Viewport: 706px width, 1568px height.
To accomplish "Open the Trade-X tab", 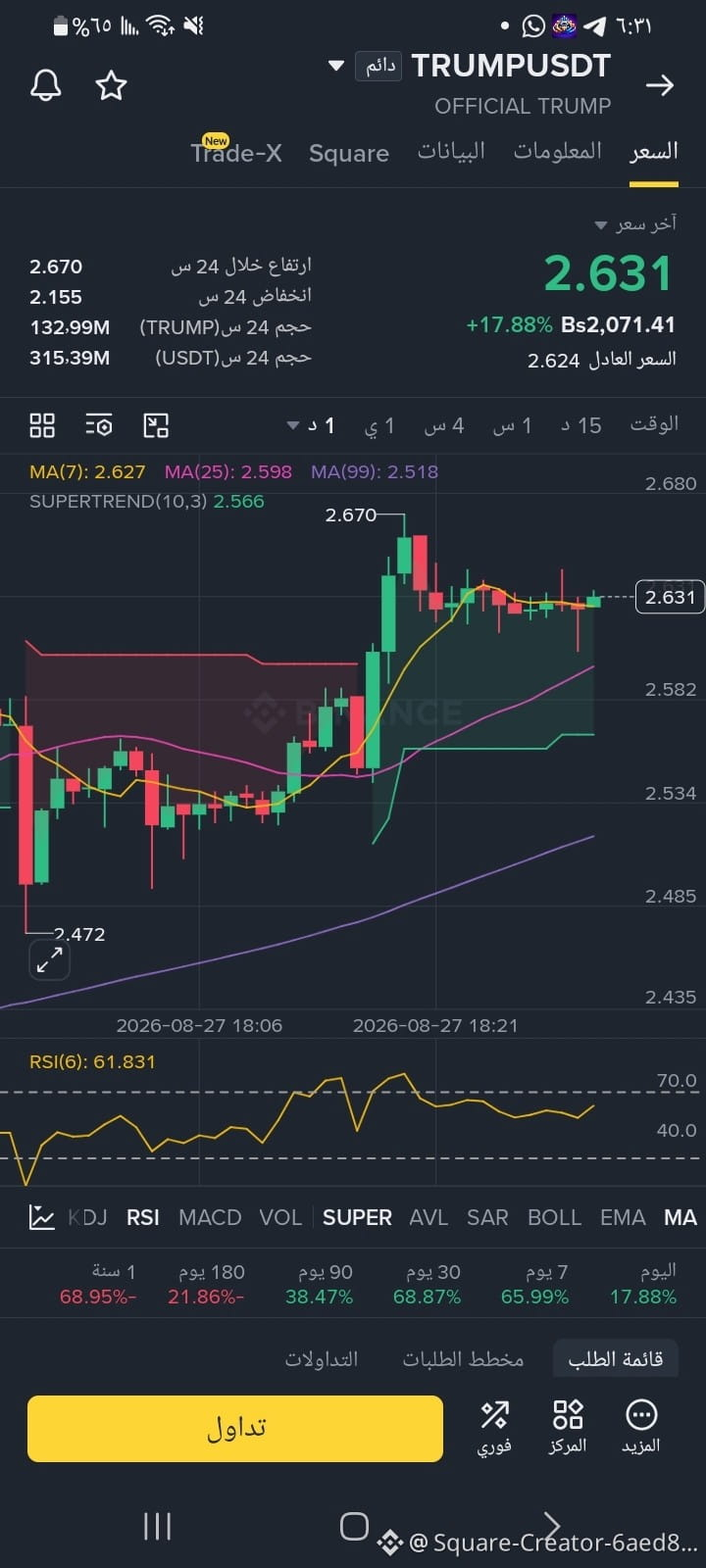I will click(x=236, y=153).
